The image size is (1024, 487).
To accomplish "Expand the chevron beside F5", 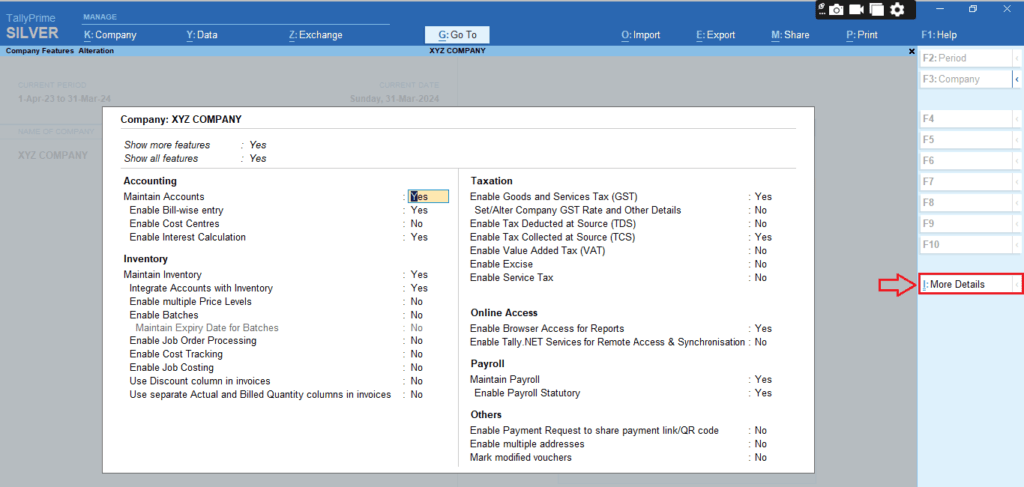I will tap(1017, 140).
